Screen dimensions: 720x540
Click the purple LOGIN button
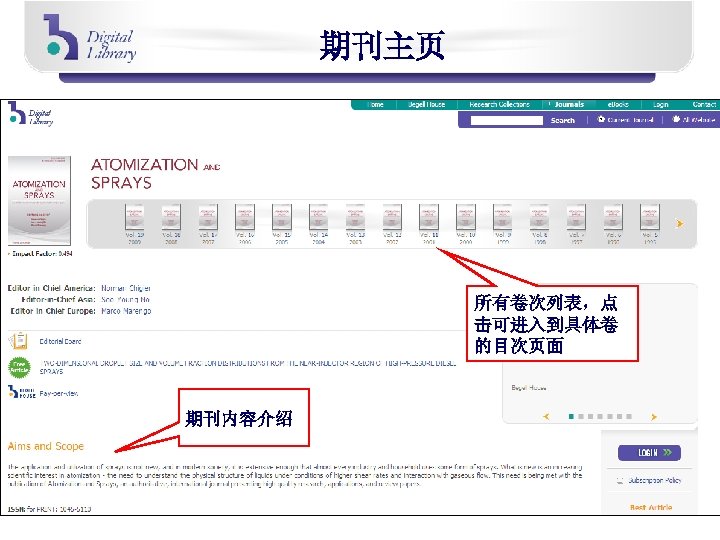649,453
